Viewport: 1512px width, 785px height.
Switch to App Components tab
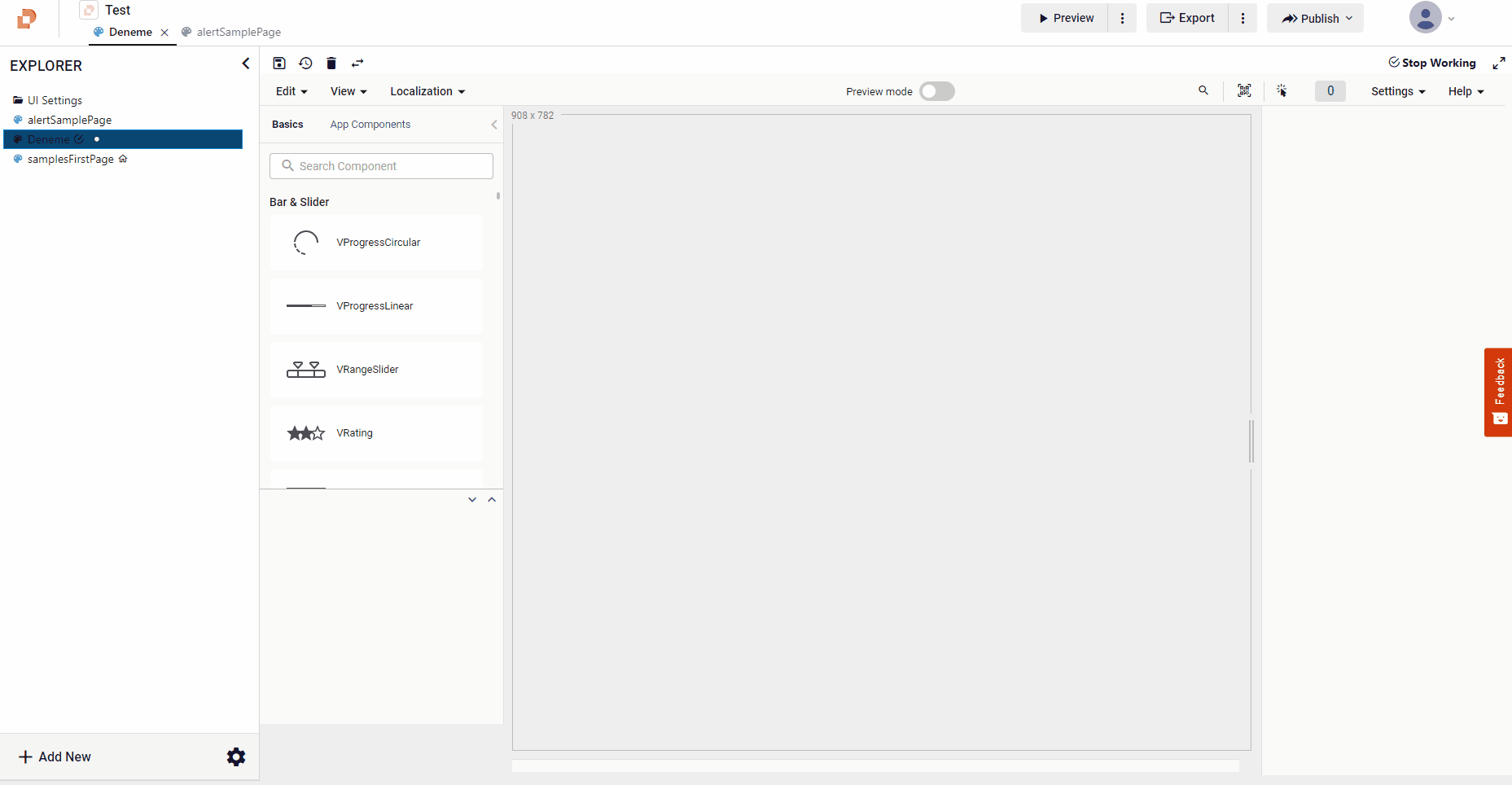(x=370, y=125)
